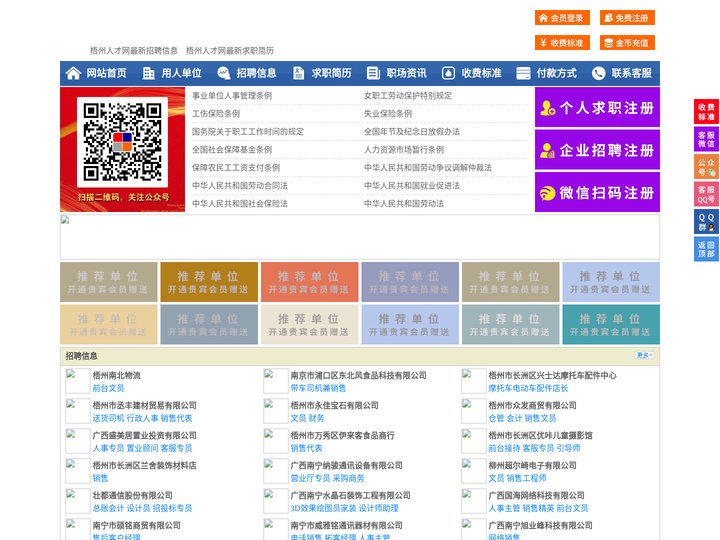Screen dimensions: 720x540
Task: Open 前台文员 job link
Action: [x=108, y=388]
